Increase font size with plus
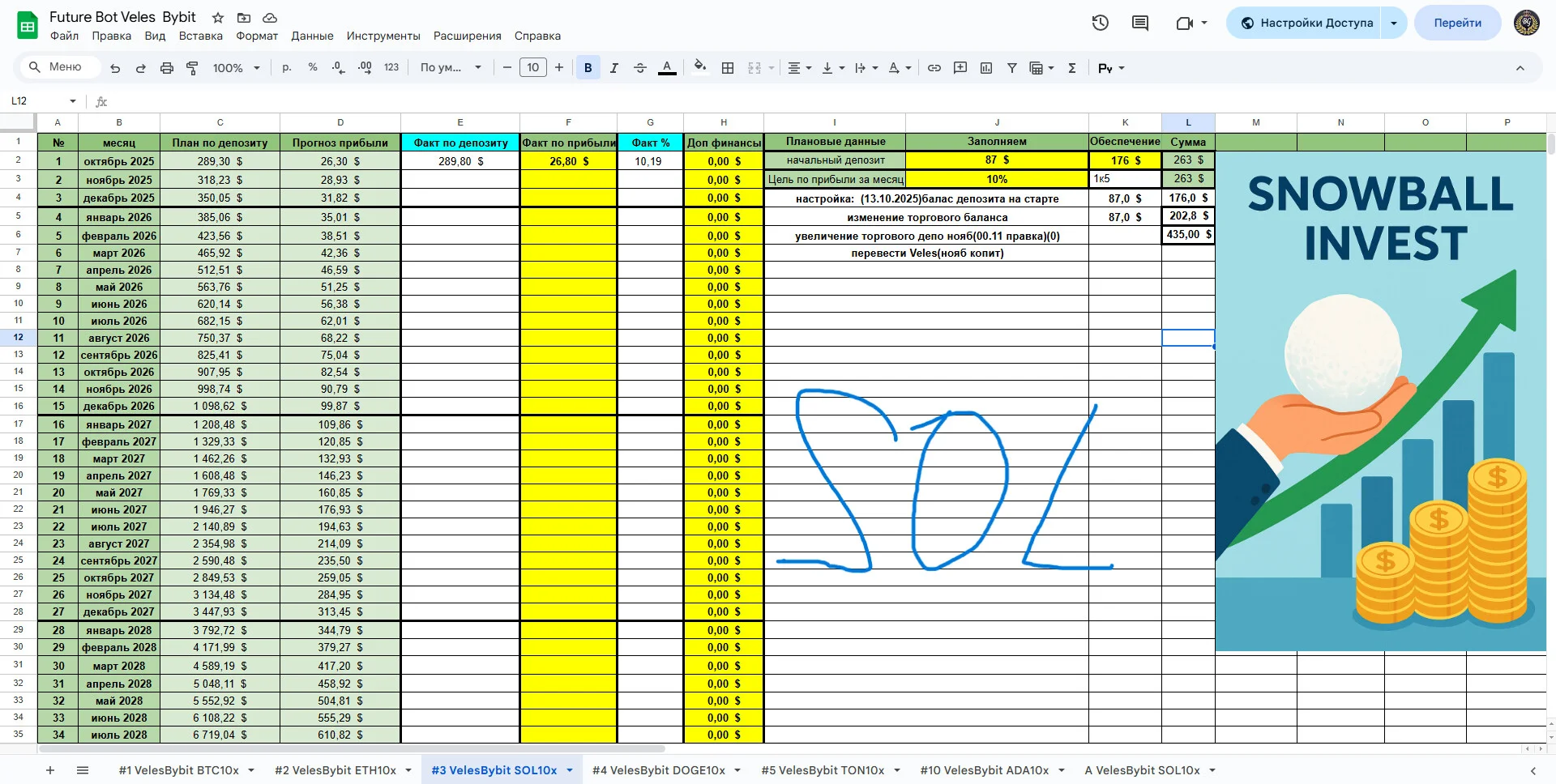Viewport: 1556px width, 784px height. click(x=559, y=68)
